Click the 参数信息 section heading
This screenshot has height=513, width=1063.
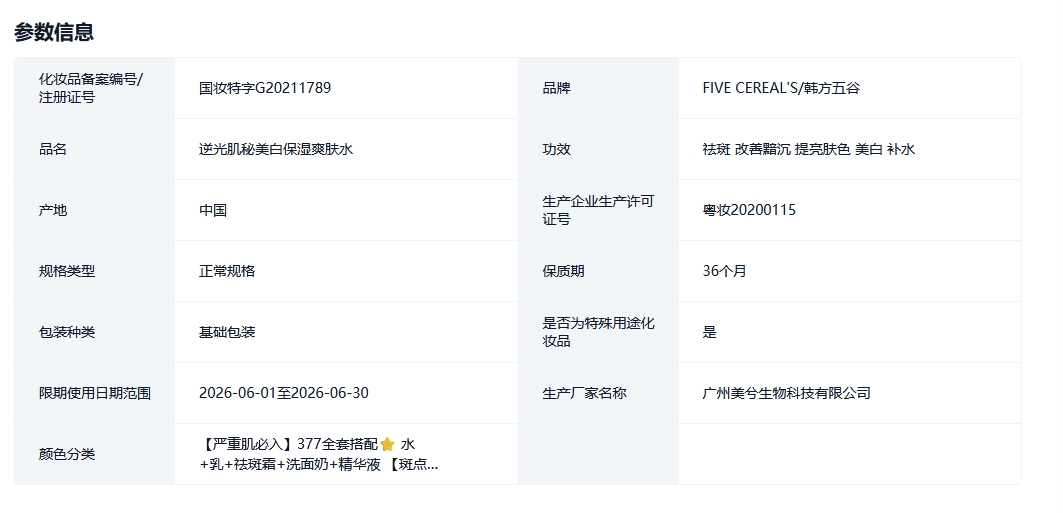(54, 32)
